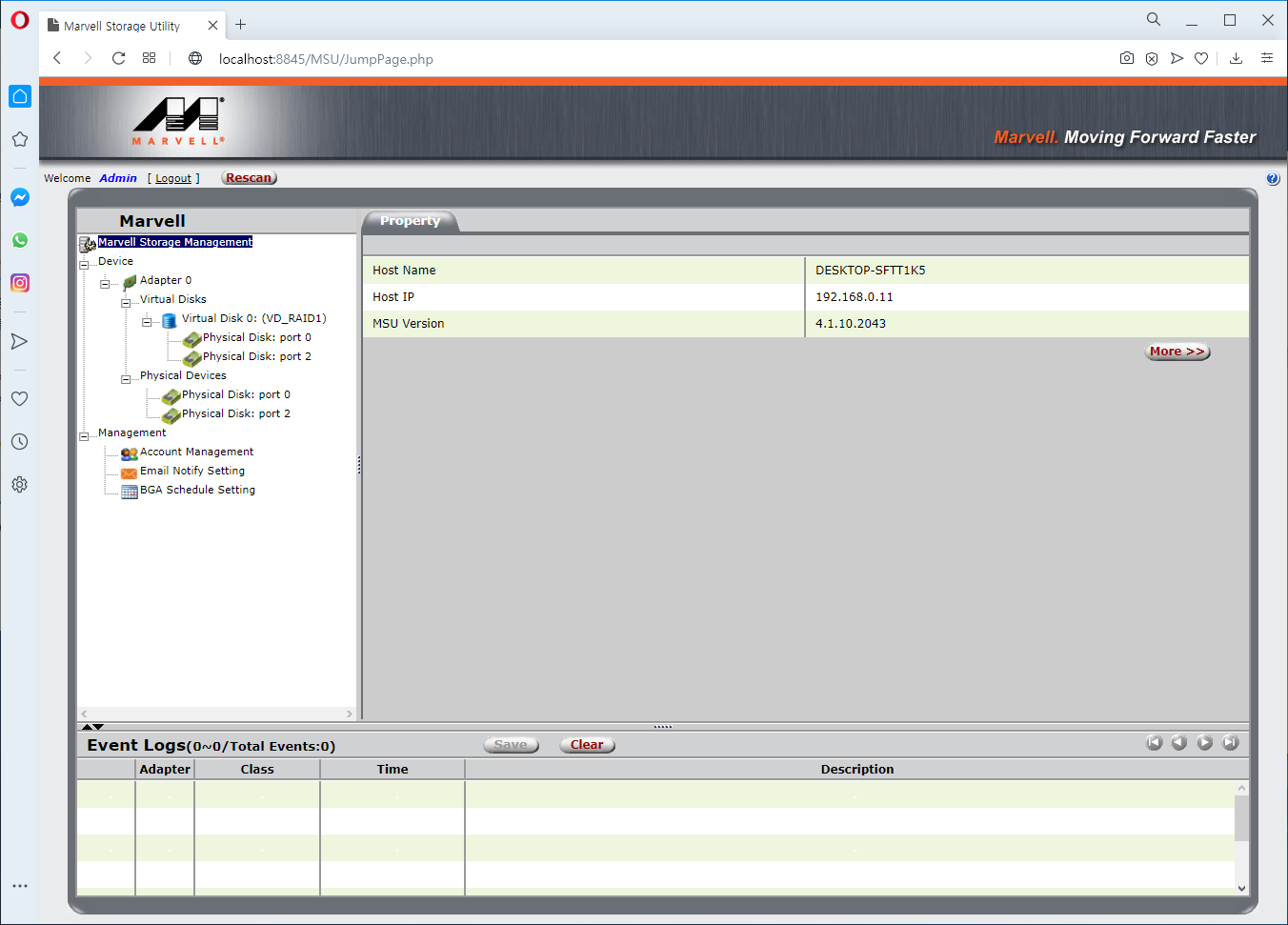This screenshot has width=1288, height=925.
Task: Select the Property tab
Action: (410, 221)
